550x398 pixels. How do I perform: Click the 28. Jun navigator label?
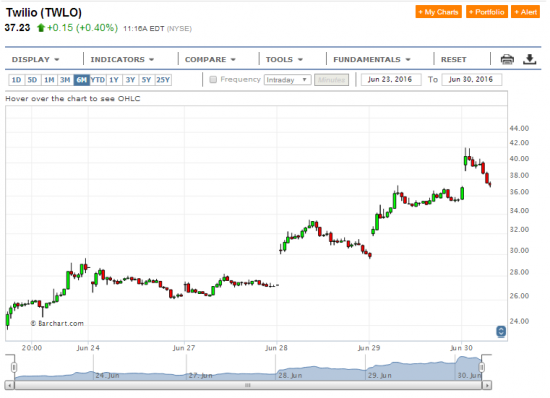pos(290,376)
